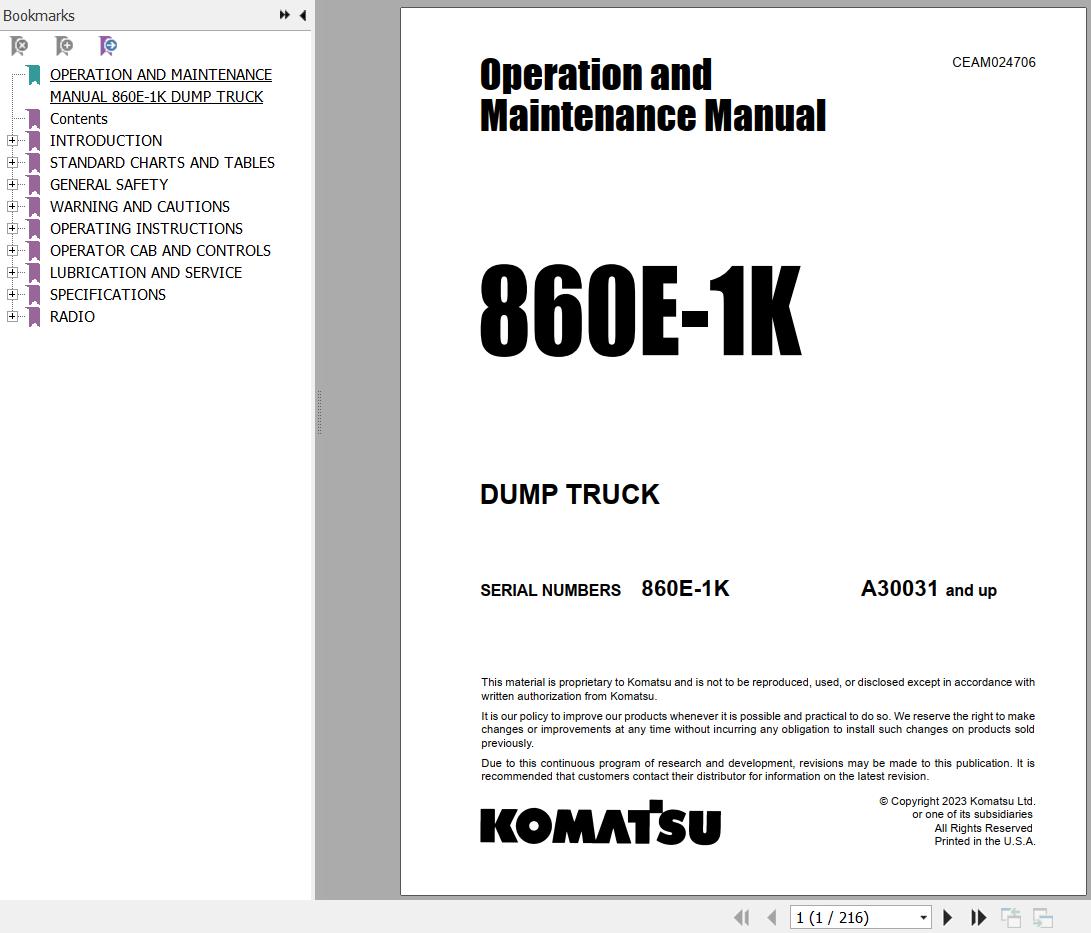This screenshot has height=933, width=1091.
Task: Select the SPECIFICATIONS bookmark
Action: [x=108, y=294]
